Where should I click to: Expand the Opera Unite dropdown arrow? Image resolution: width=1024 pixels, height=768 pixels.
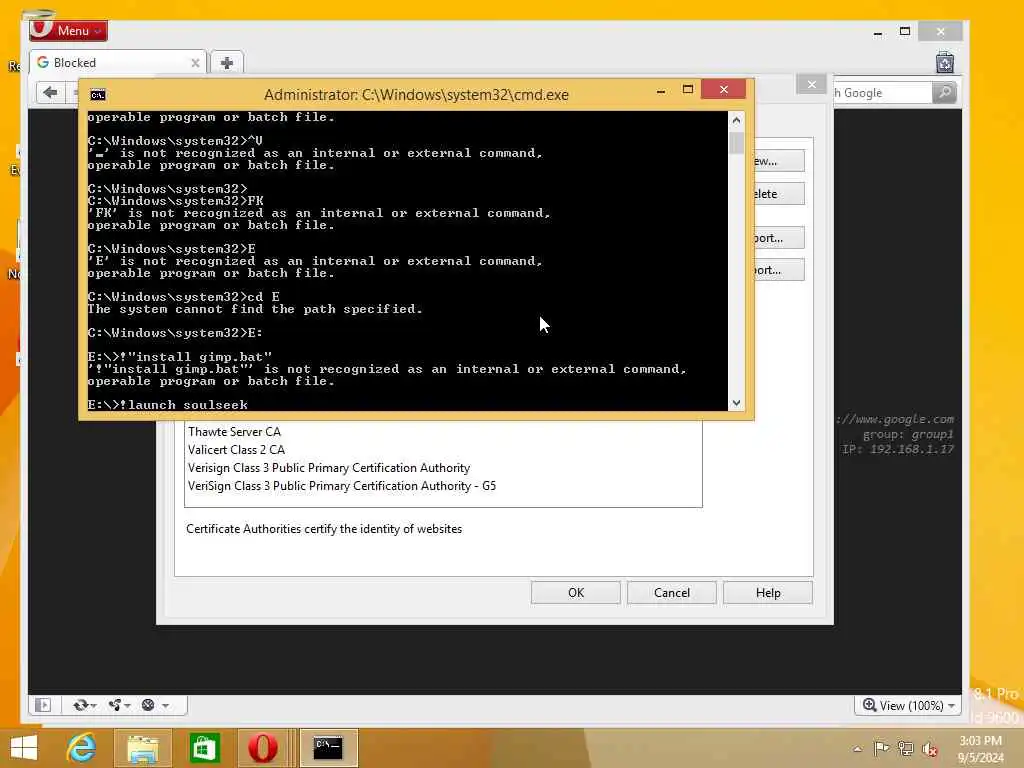click(127, 706)
